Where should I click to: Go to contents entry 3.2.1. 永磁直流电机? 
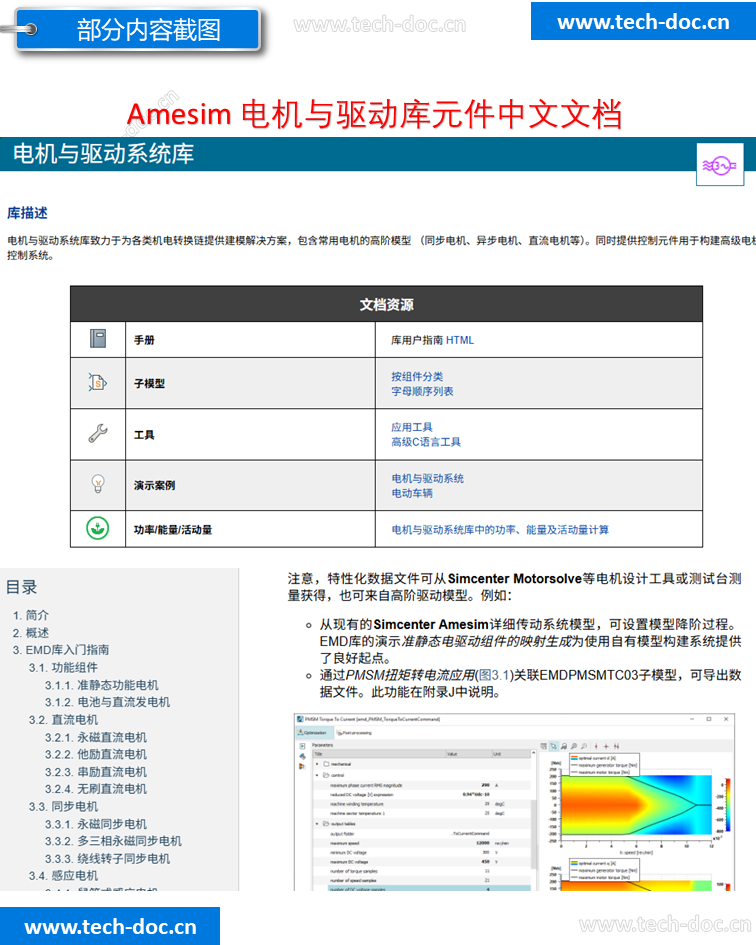(x=96, y=737)
